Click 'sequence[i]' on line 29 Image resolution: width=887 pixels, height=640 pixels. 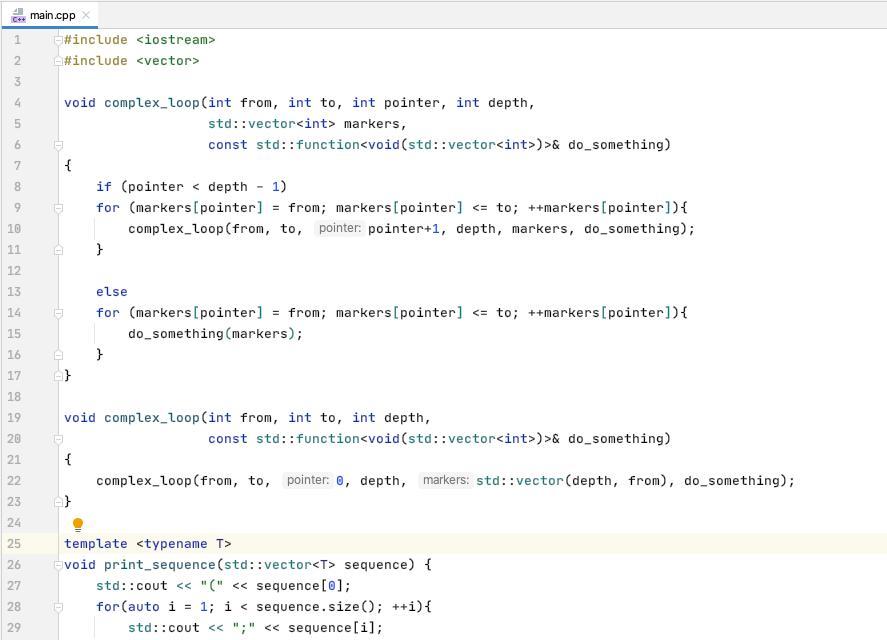point(331,628)
